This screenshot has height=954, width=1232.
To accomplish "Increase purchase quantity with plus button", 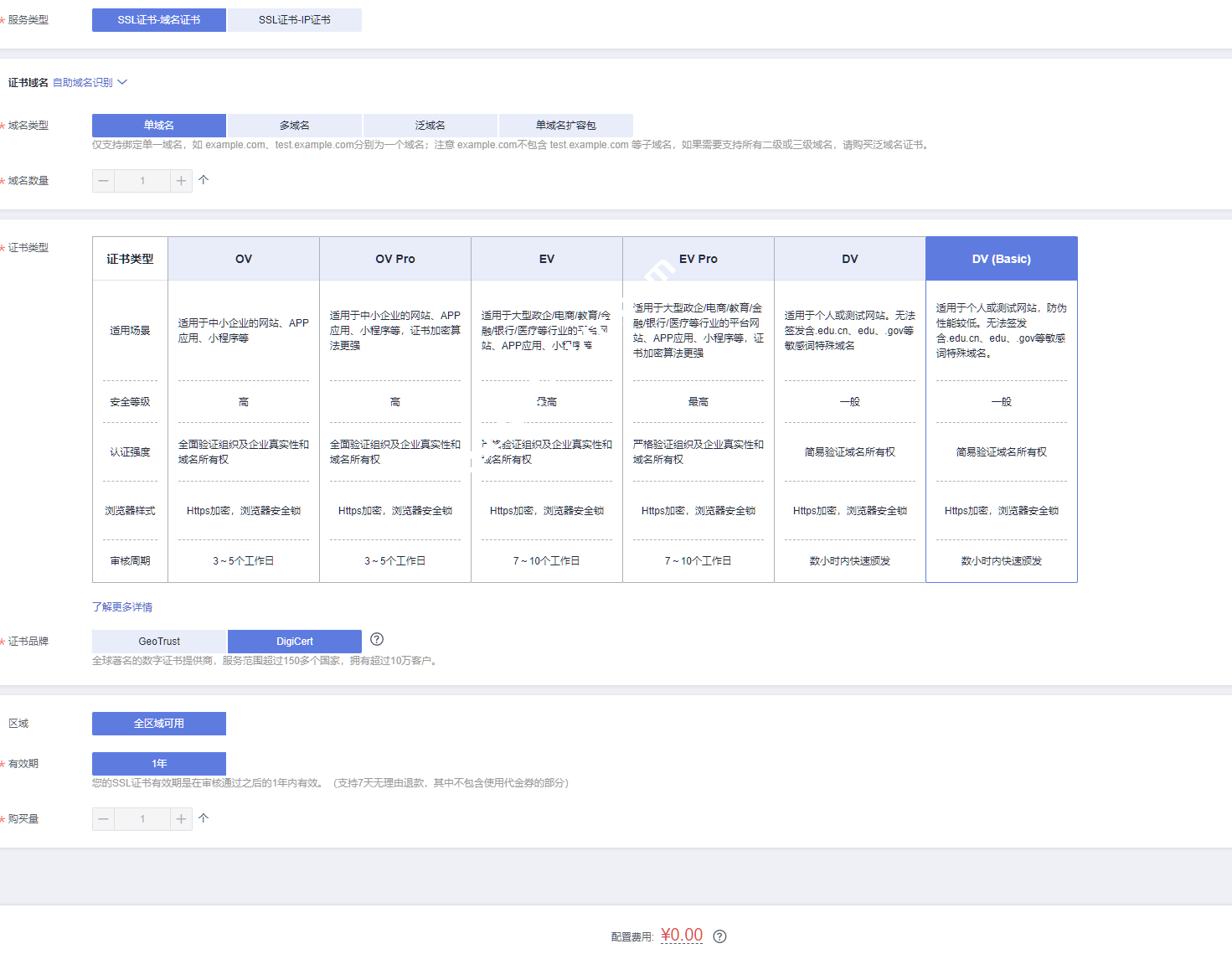I will click(181, 819).
